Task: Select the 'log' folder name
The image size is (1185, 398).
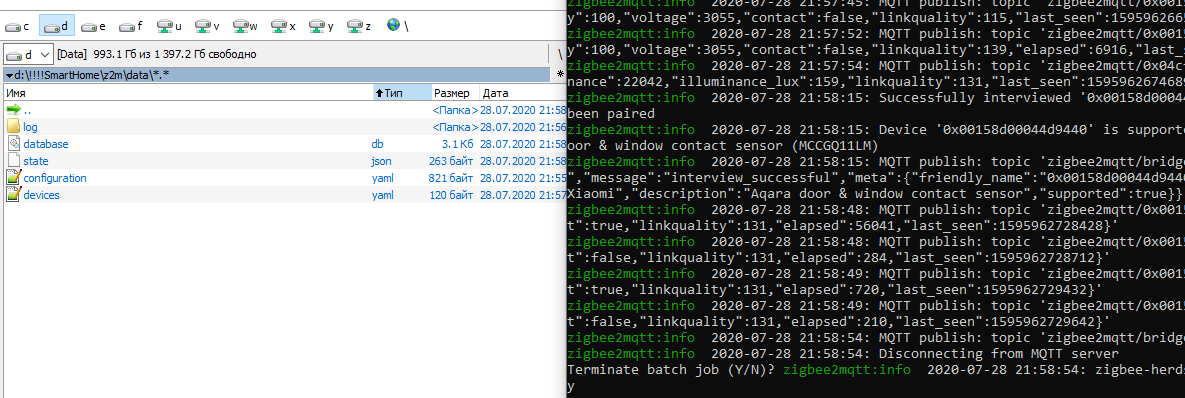Action: (30, 127)
